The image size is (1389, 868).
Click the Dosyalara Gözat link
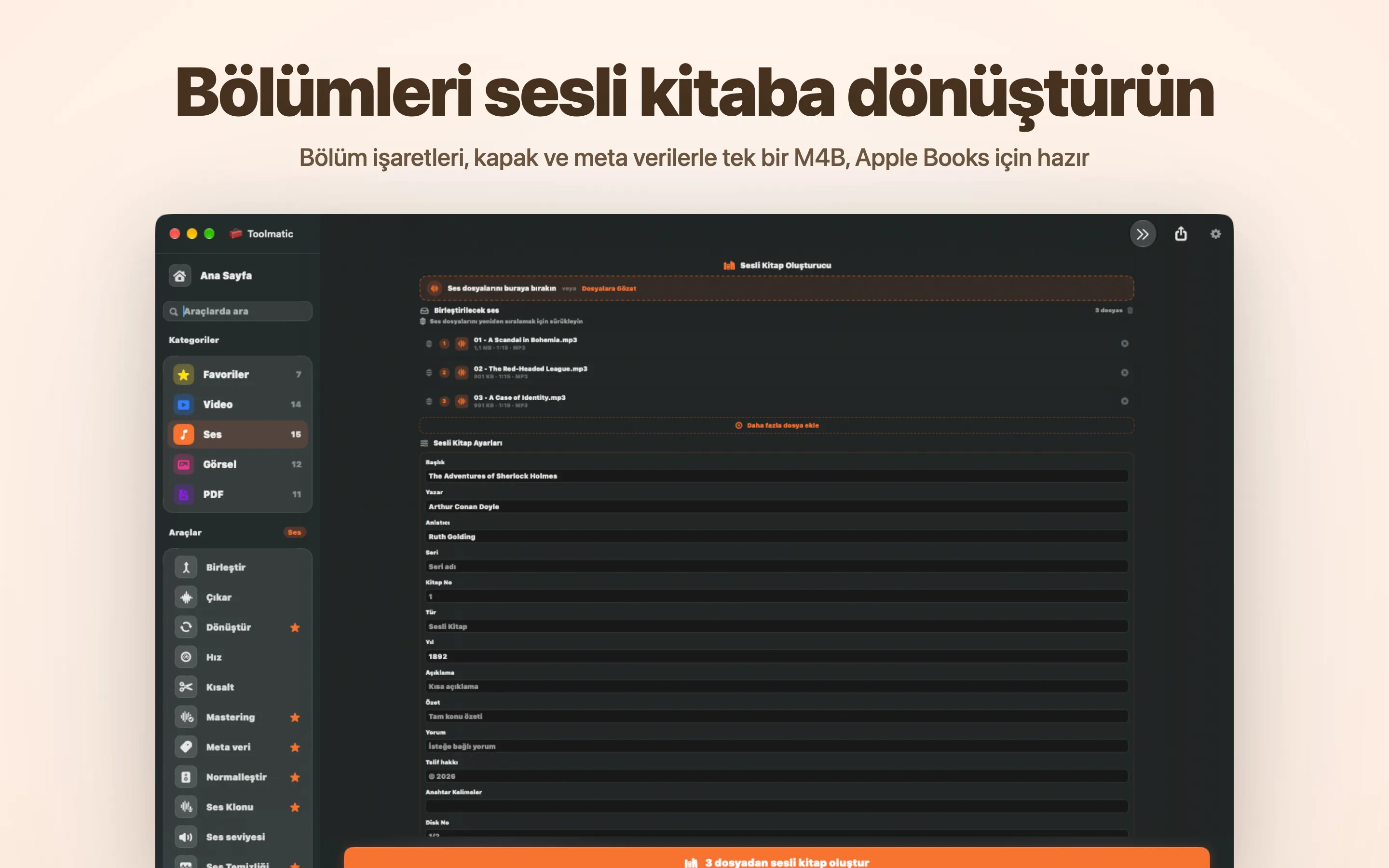[608, 288]
